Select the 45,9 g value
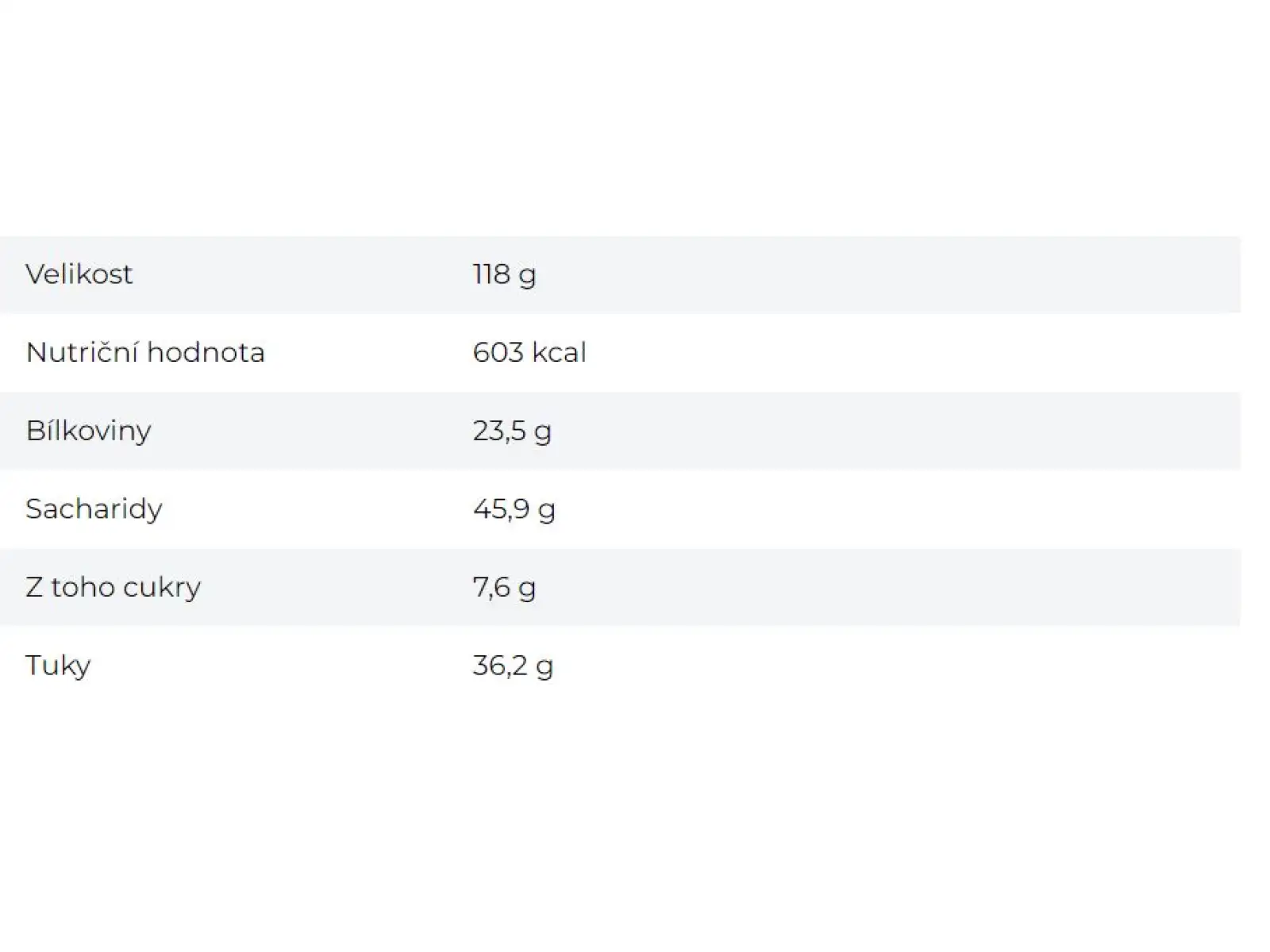 point(514,510)
